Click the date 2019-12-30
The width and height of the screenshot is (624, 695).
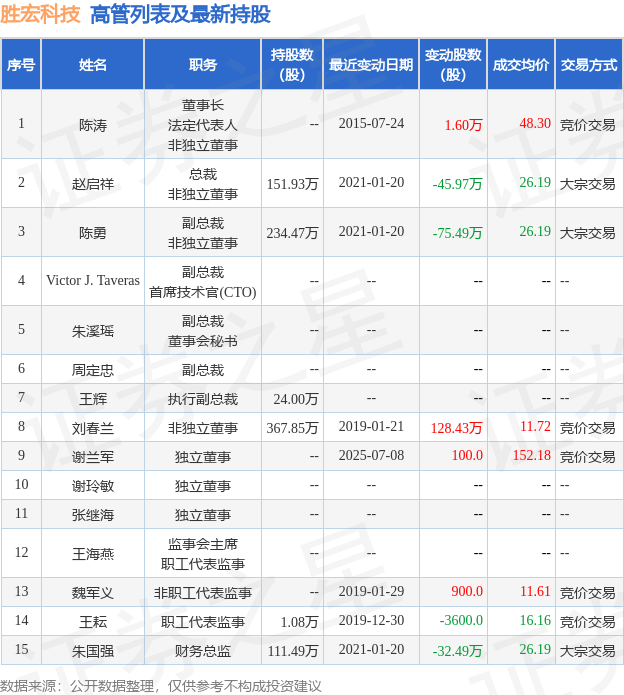[371, 620]
